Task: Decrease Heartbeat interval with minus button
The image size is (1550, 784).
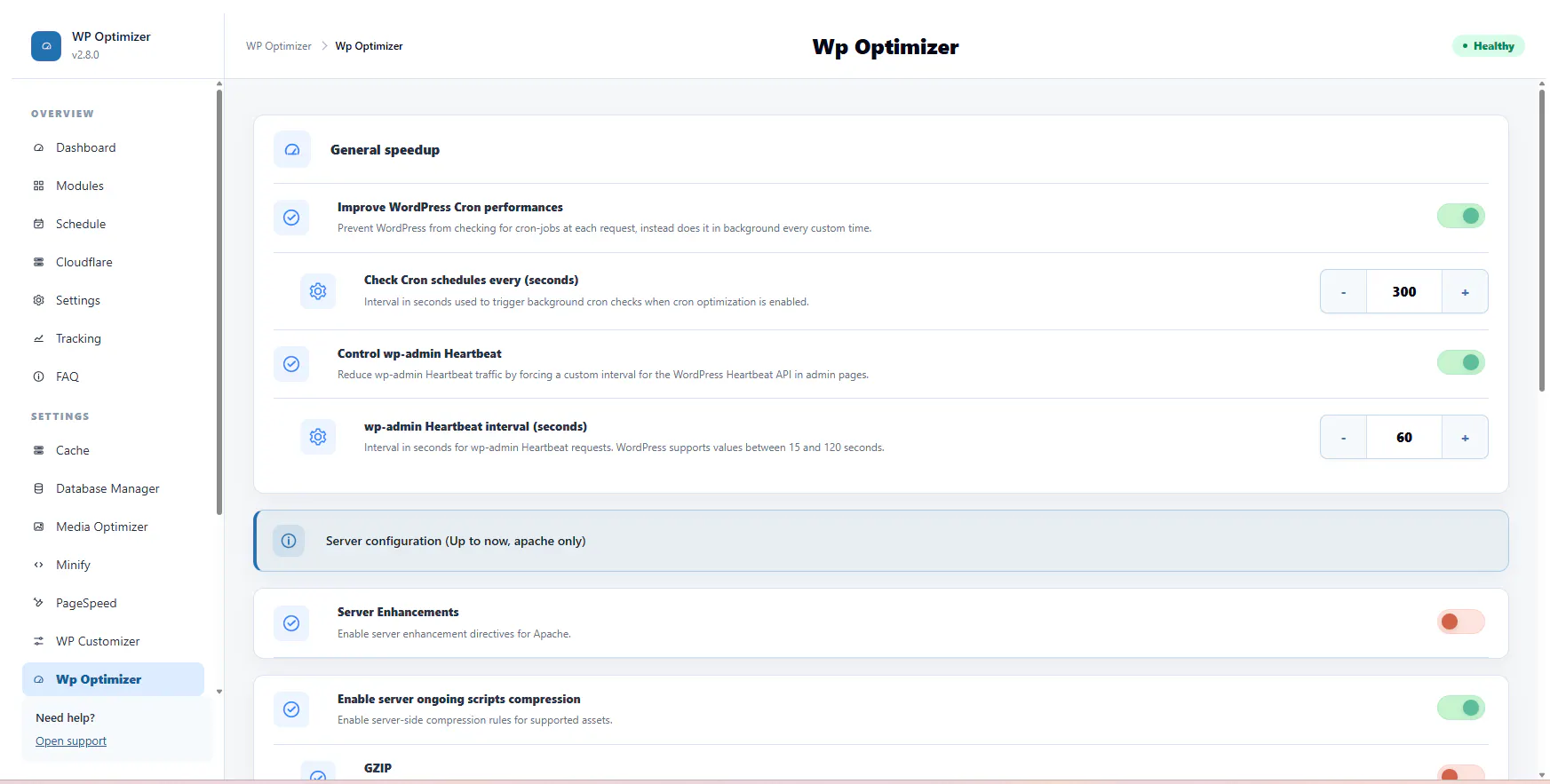Action: 1343,438
